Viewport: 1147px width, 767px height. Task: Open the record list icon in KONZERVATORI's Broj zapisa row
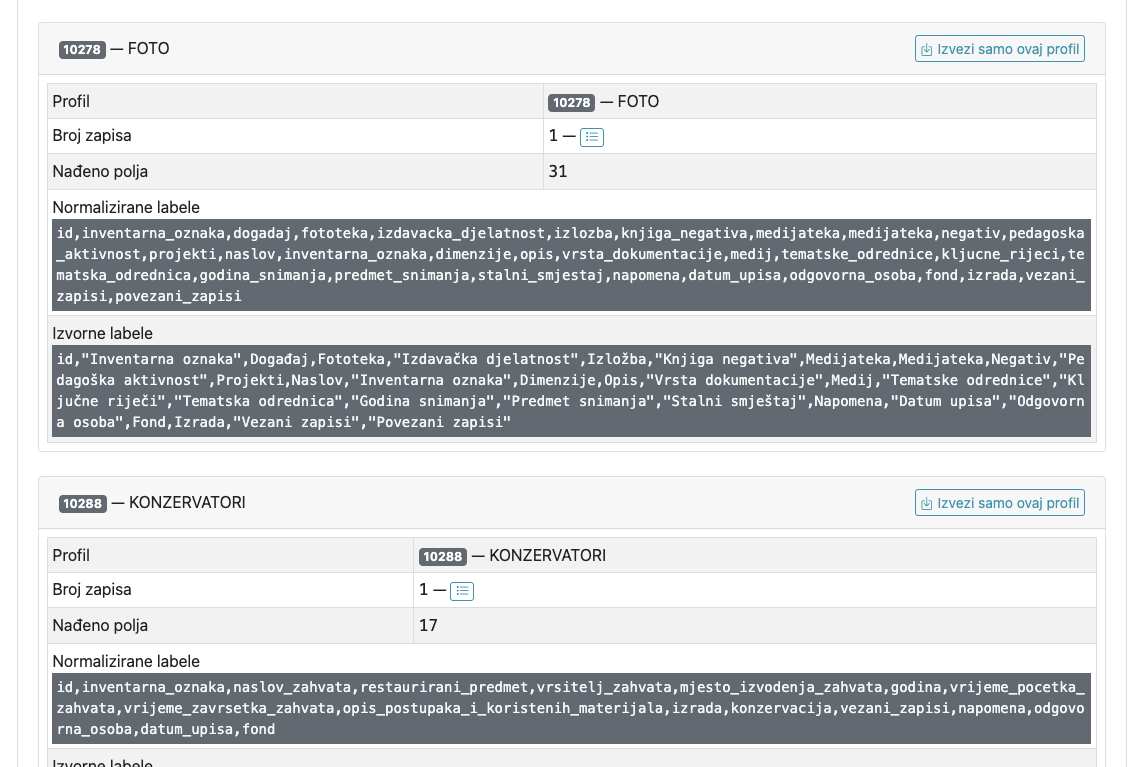click(x=462, y=591)
